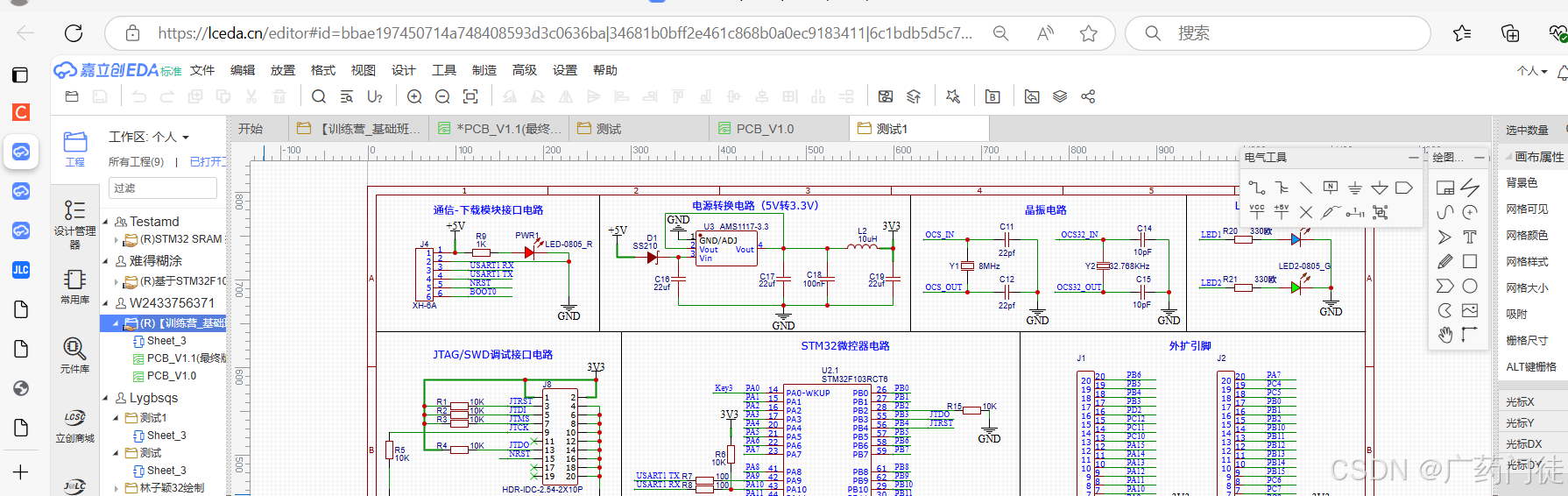
Task: Select the Group/Ungroup symbol tool
Action: tap(1381, 212)
